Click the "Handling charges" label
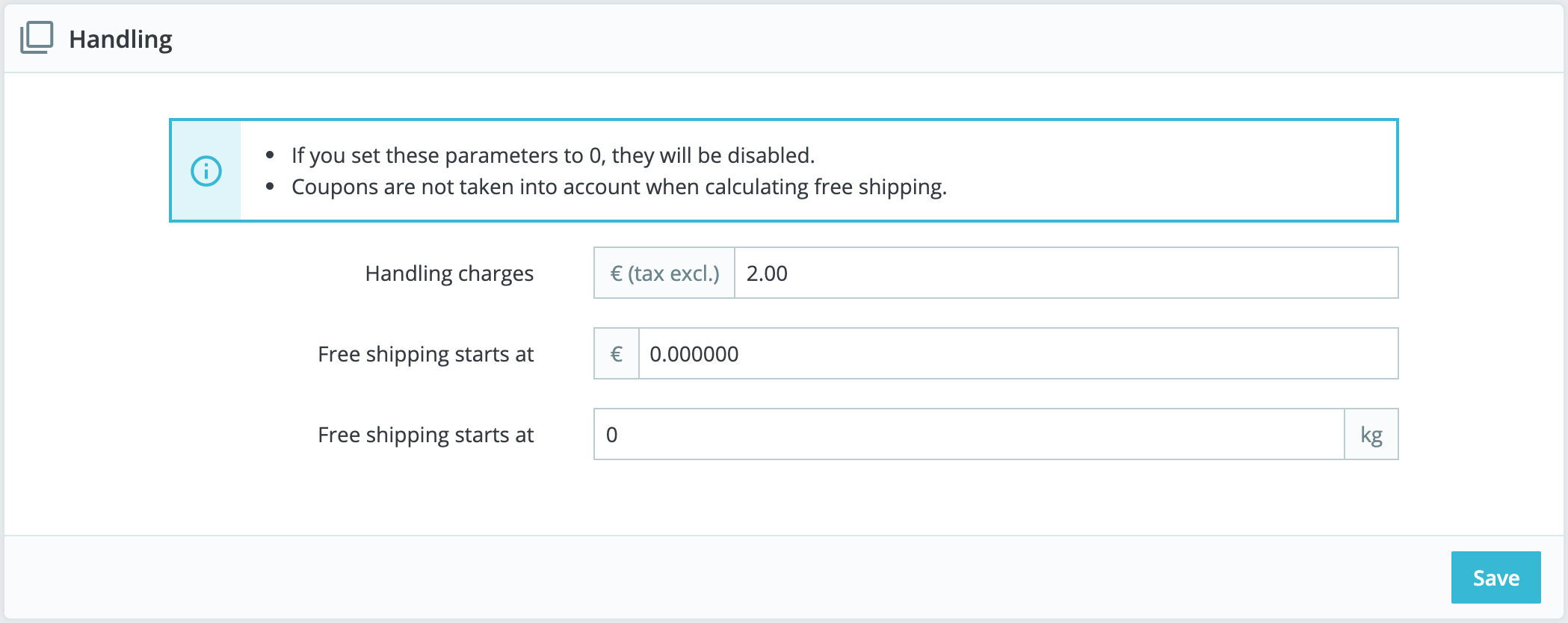This screenshot has height=623, width=1568. [449, 273]
